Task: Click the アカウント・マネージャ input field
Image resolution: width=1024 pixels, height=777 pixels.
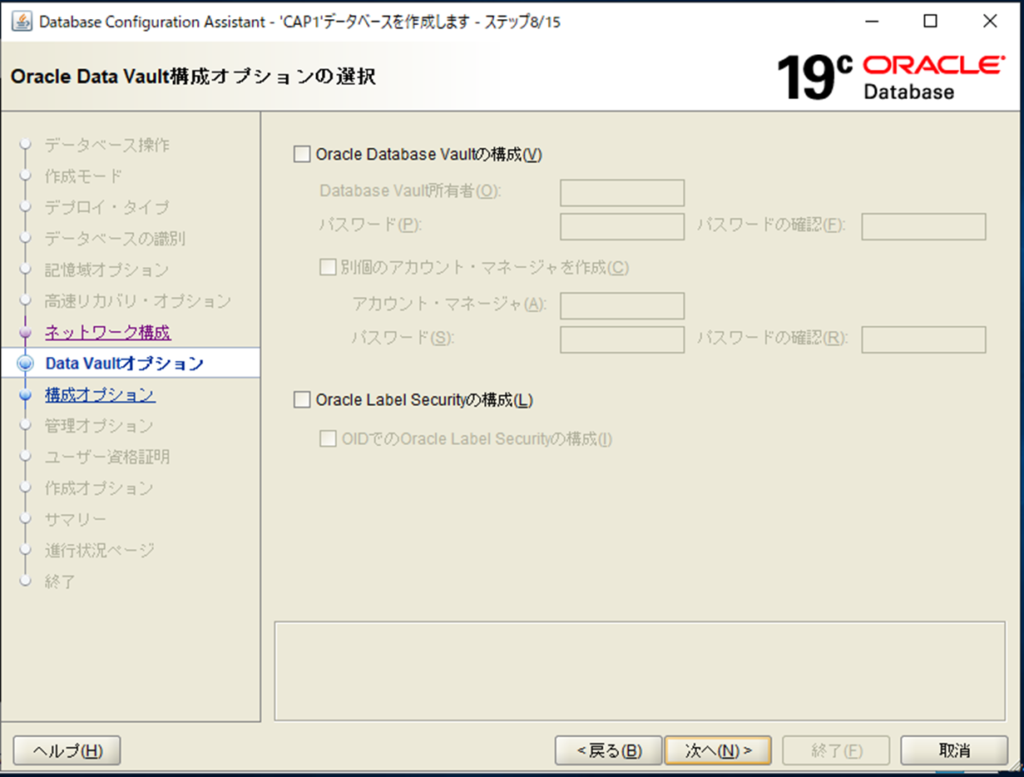Action: 622,305
